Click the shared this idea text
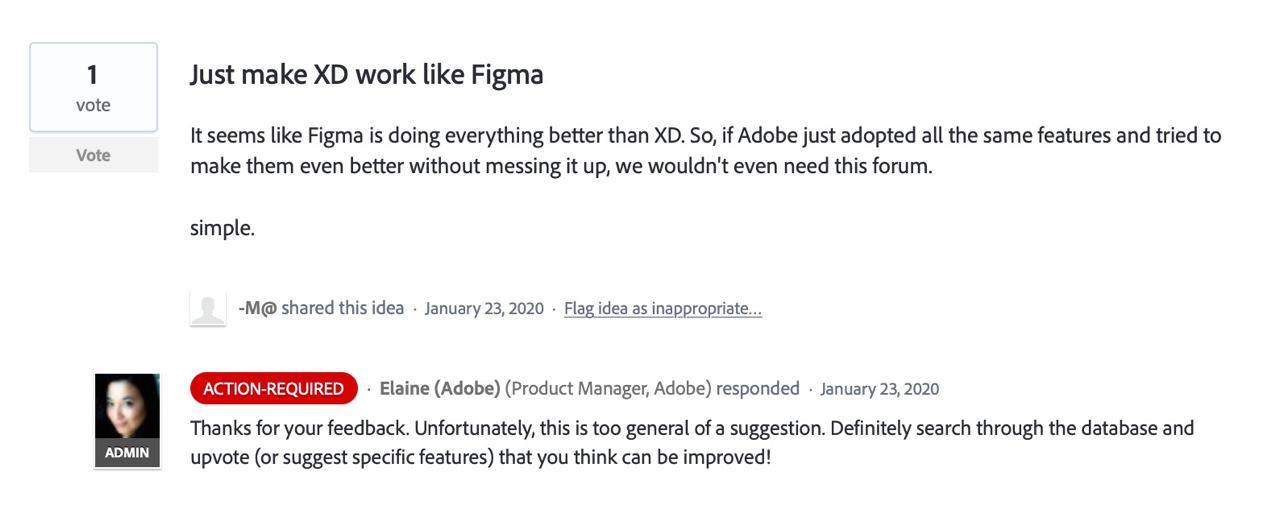 [342, 308]
